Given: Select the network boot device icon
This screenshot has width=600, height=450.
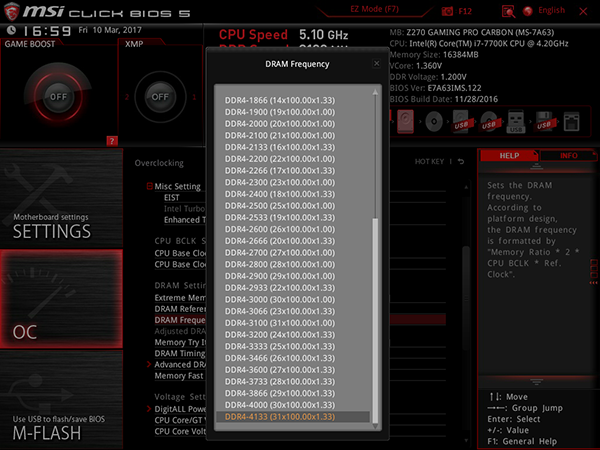Looking at the screenshot, I should coord(571,122).
